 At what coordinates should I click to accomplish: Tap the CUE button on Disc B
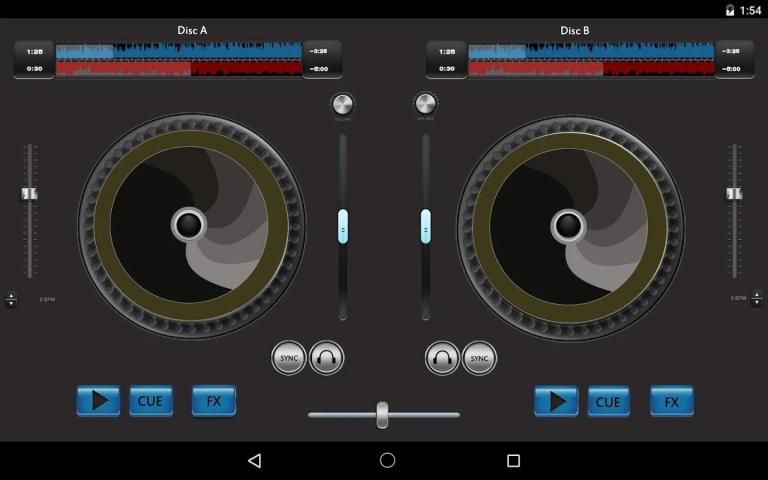608,402
